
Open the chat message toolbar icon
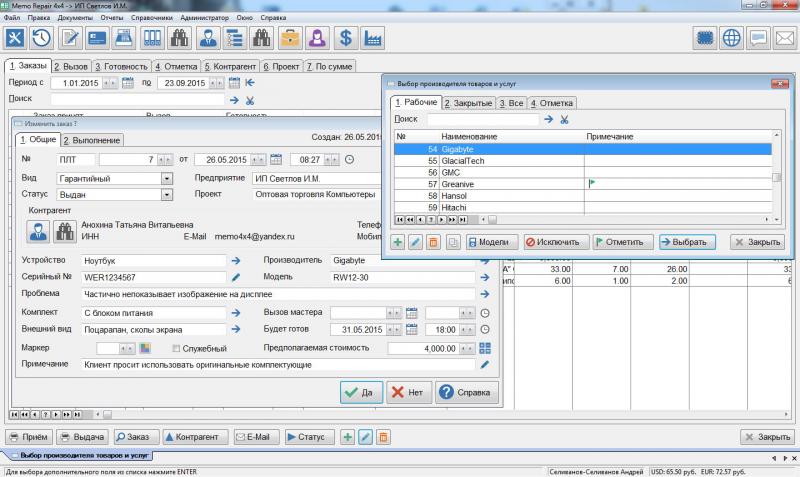(759, 38)
